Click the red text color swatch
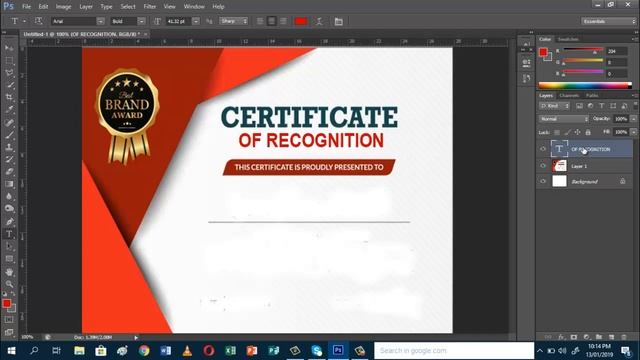Image resolution: width=640 pixels, height=360 pixels. click(x=301, y=21)
